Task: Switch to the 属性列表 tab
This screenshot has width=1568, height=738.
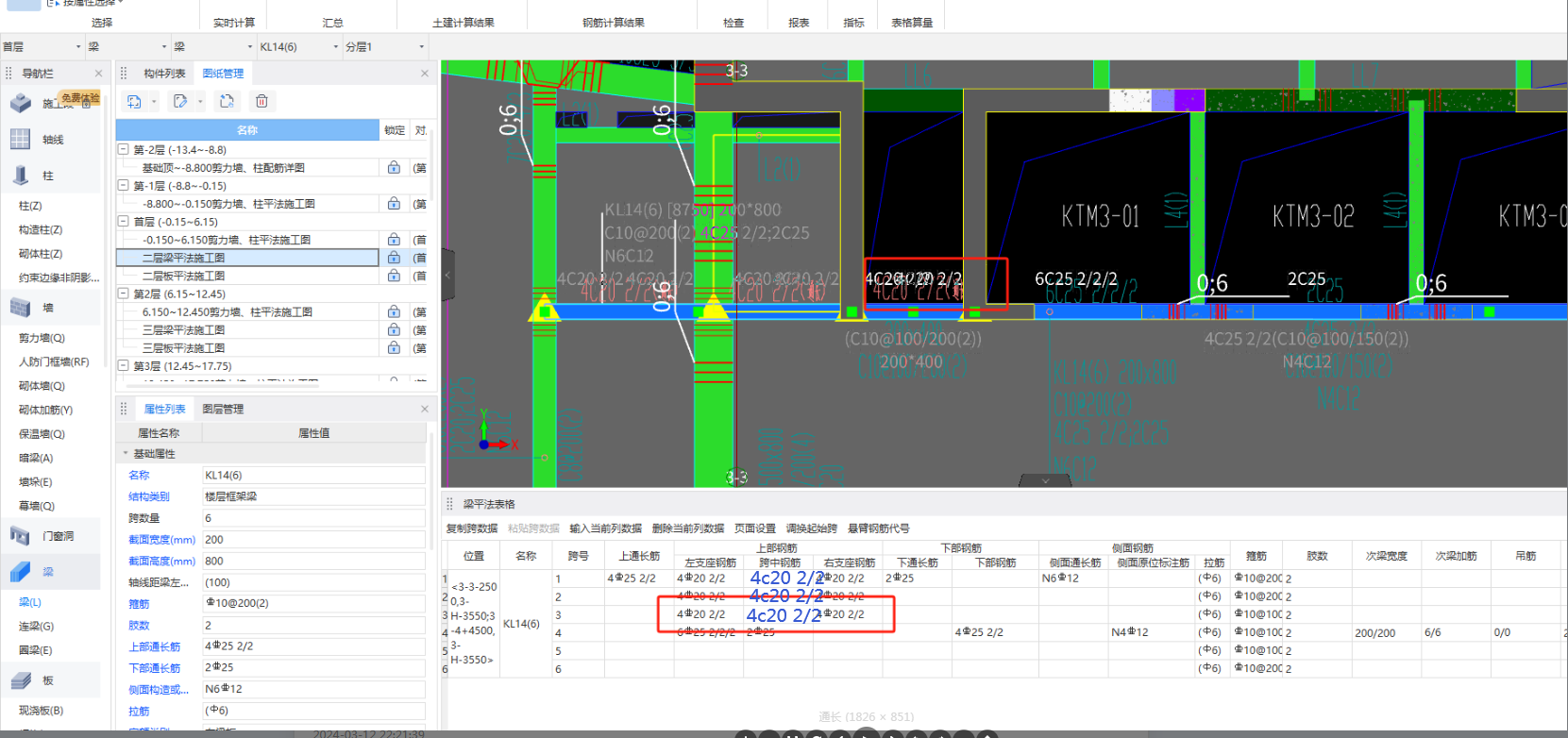Action: (164, 409)
